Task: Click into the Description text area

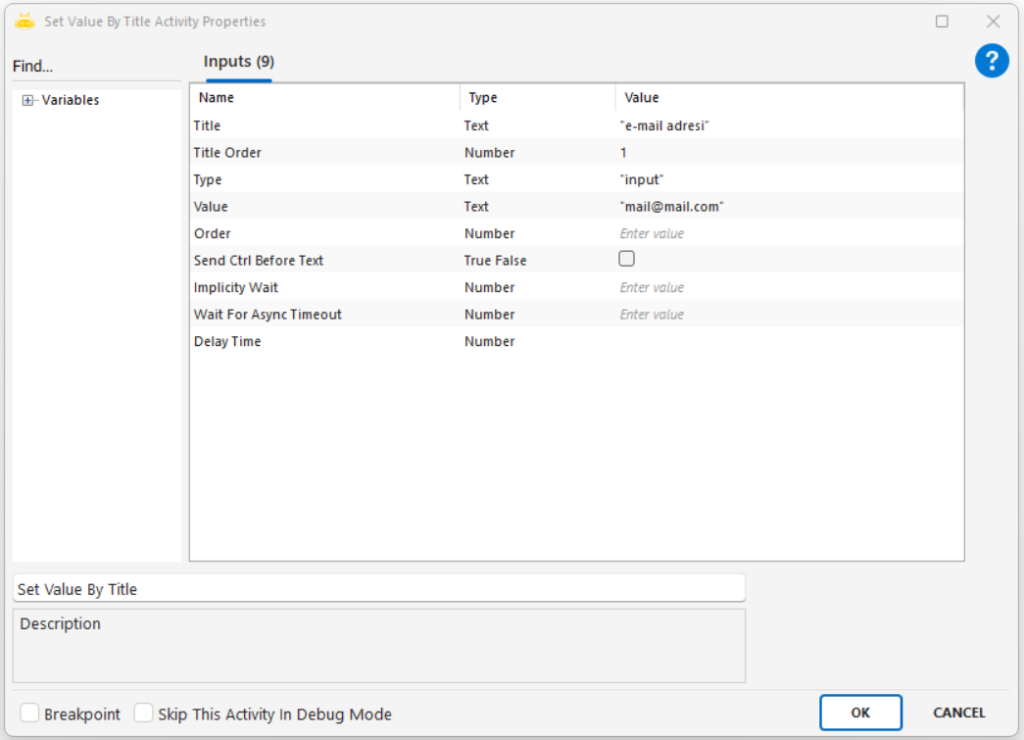Action: [378, 646]
